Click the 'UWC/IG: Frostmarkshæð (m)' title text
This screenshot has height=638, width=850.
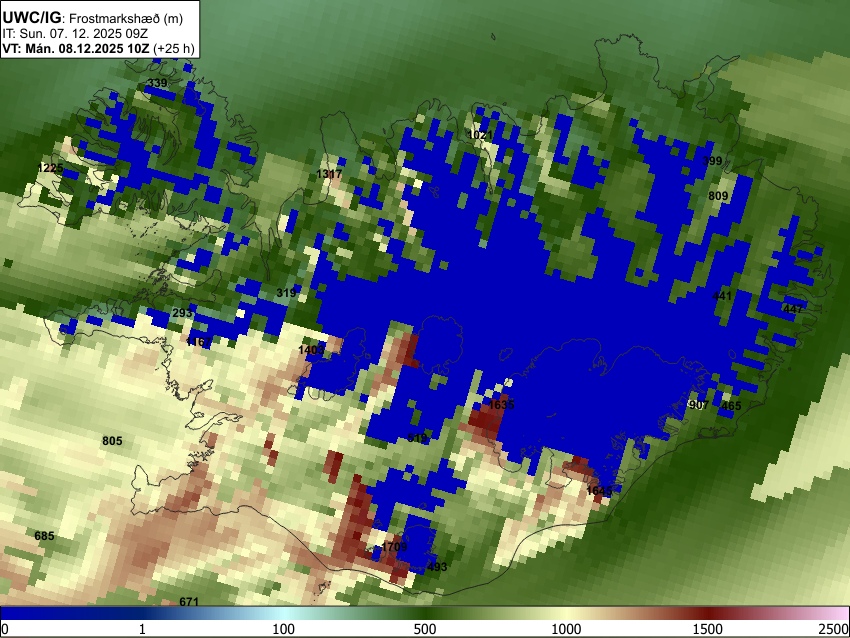coord(93,18)
